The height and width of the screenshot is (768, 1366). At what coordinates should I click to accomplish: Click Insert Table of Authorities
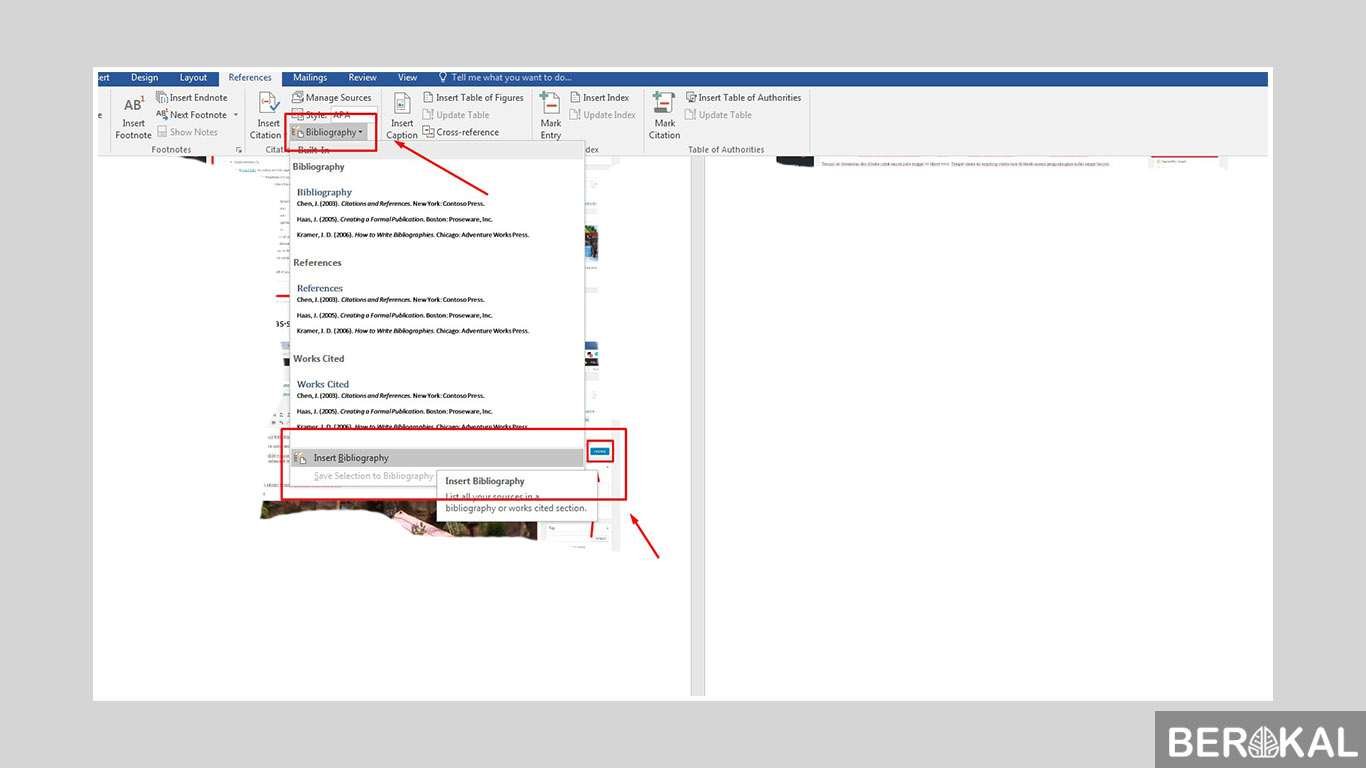[x=743, y=97]
